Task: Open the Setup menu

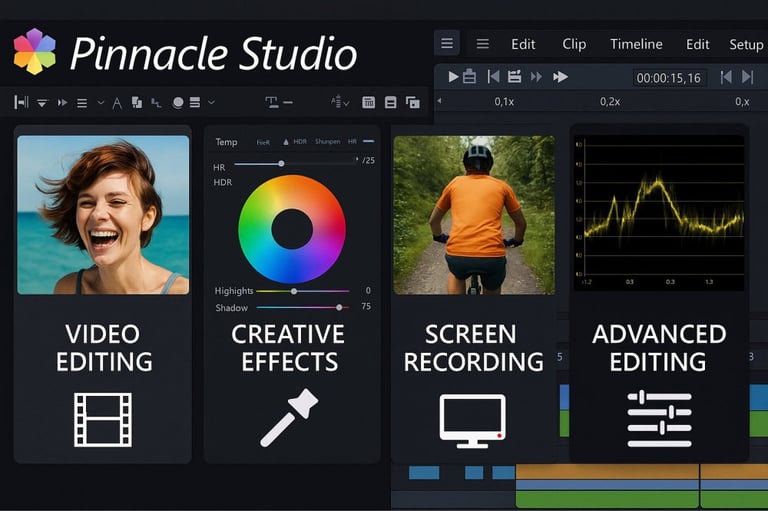Action: (x=746, y=45)
